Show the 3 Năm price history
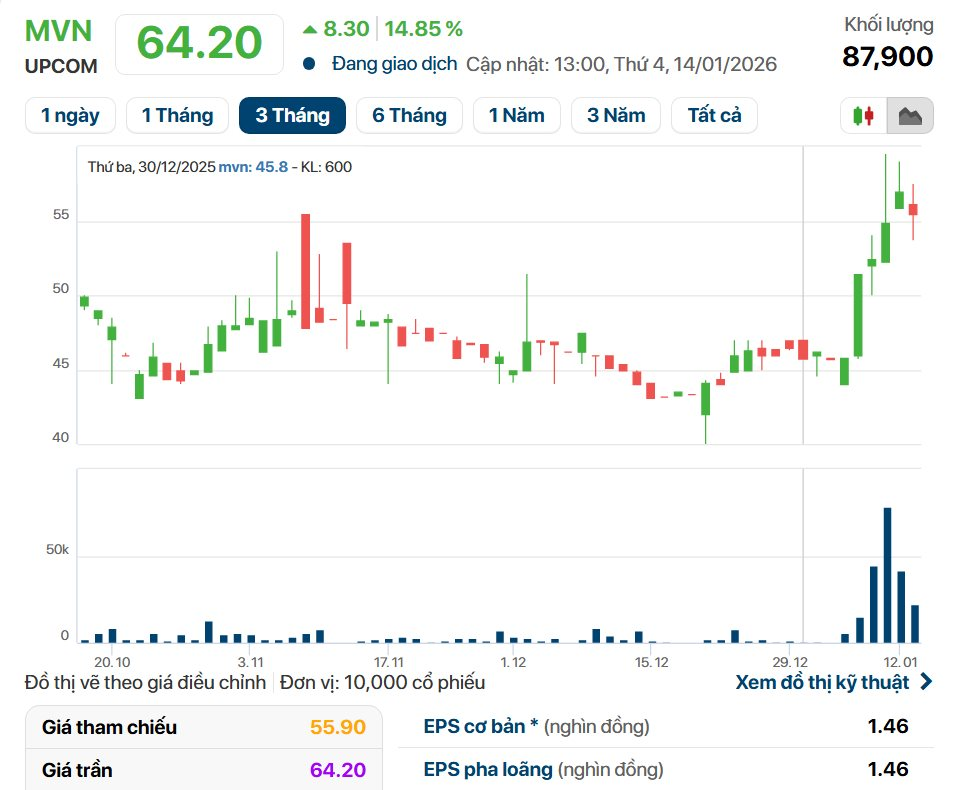The image size is (954, 790). (615, 116)
